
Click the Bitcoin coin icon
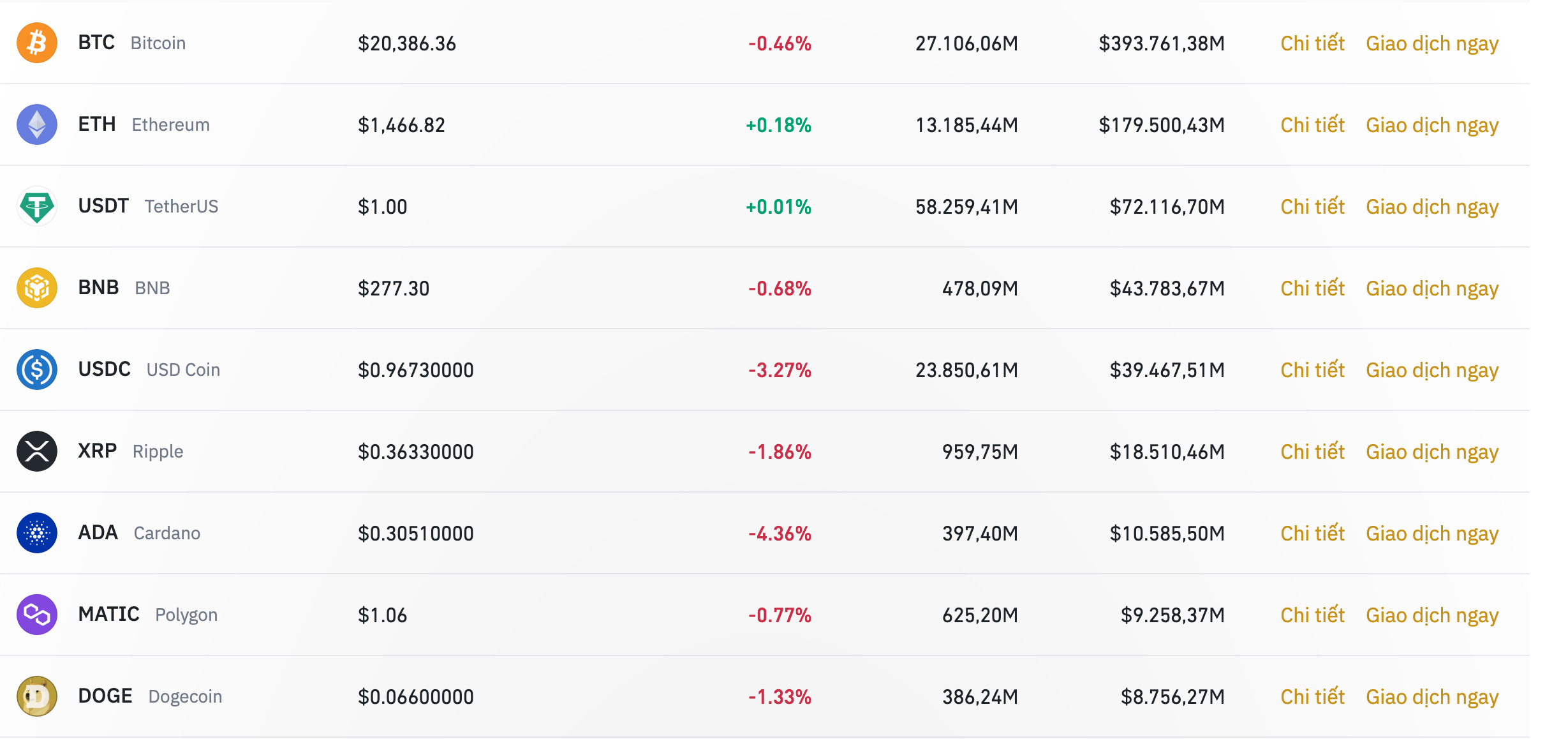coord(37,43)
